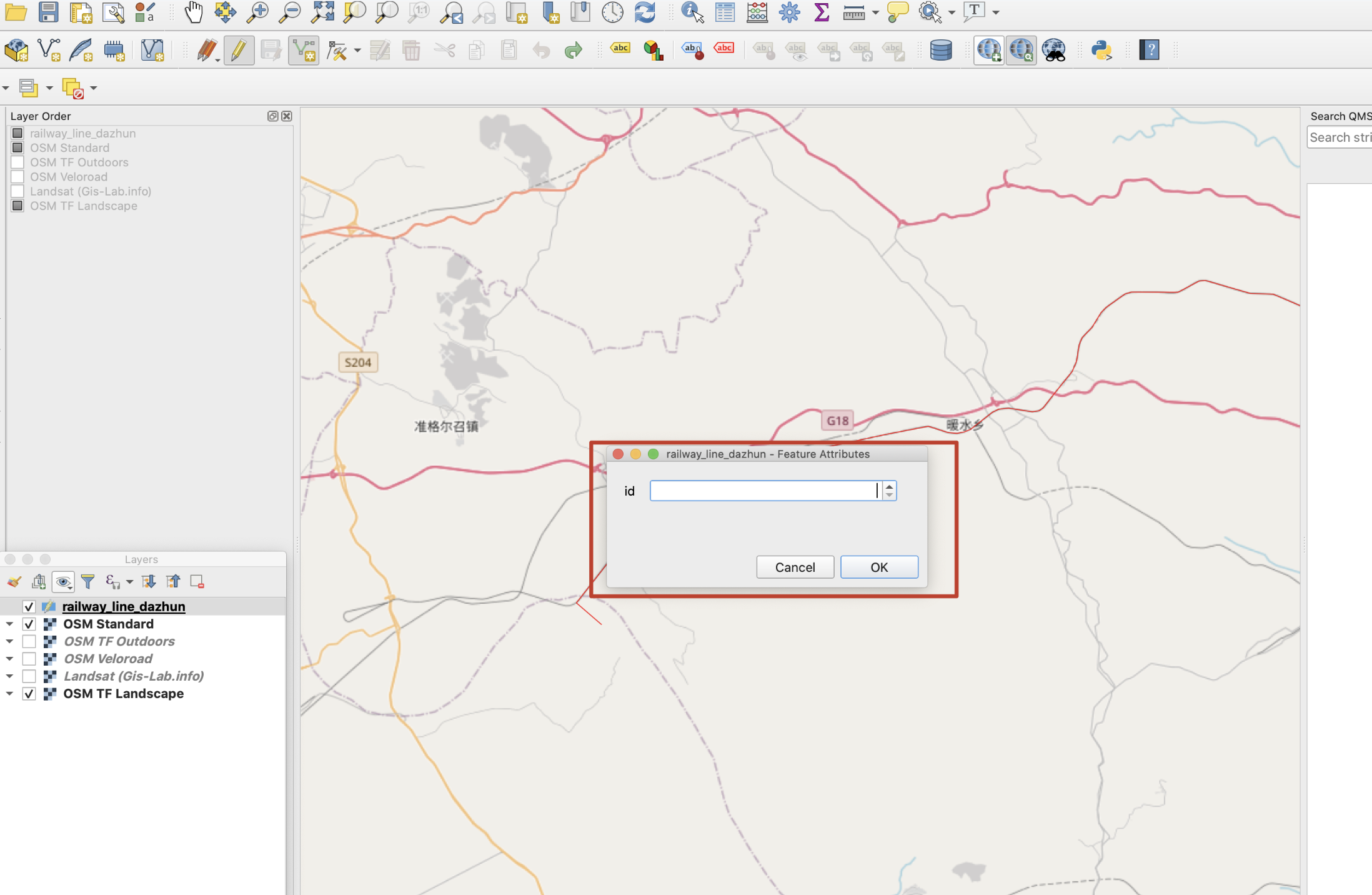Open QuickMapServices search globe icon
Viewport: 1372px width, 895px height.
coord(1021,50)
